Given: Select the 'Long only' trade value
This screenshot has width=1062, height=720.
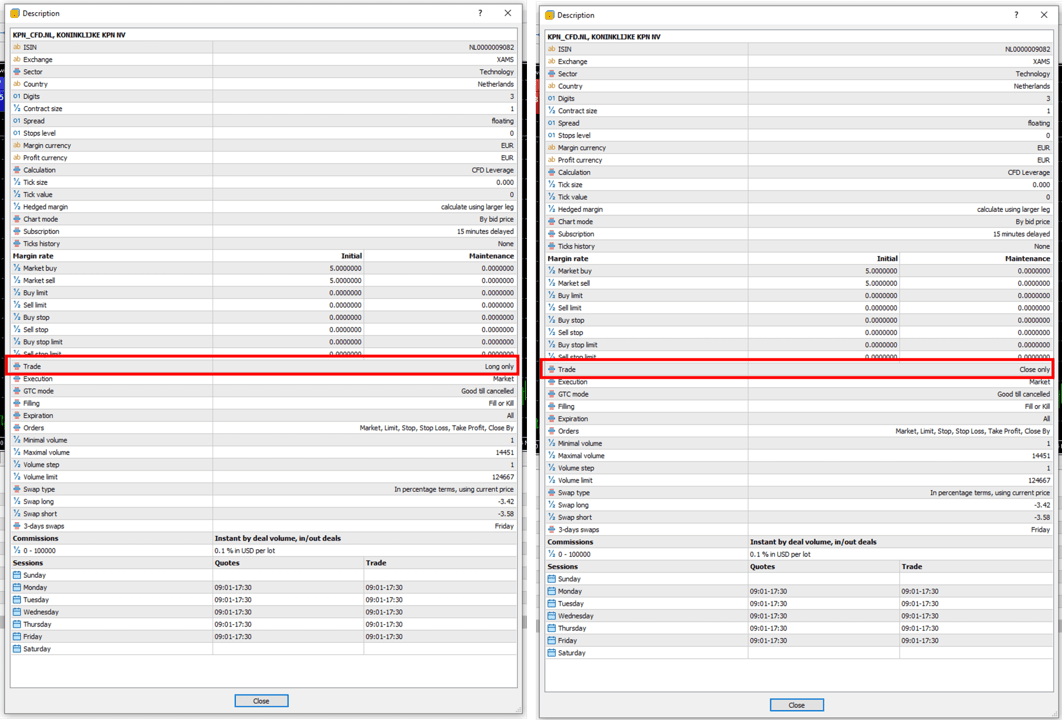Looking at the screenshot, I should (499, 367).
